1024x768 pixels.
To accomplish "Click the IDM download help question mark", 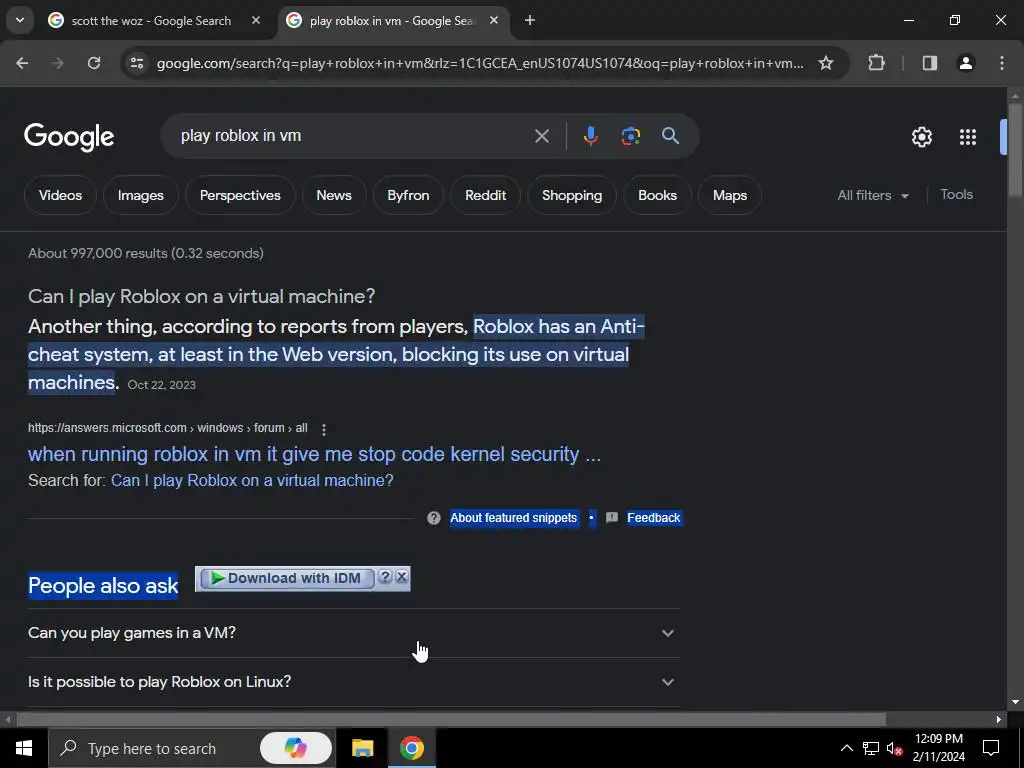I will 385,577.
